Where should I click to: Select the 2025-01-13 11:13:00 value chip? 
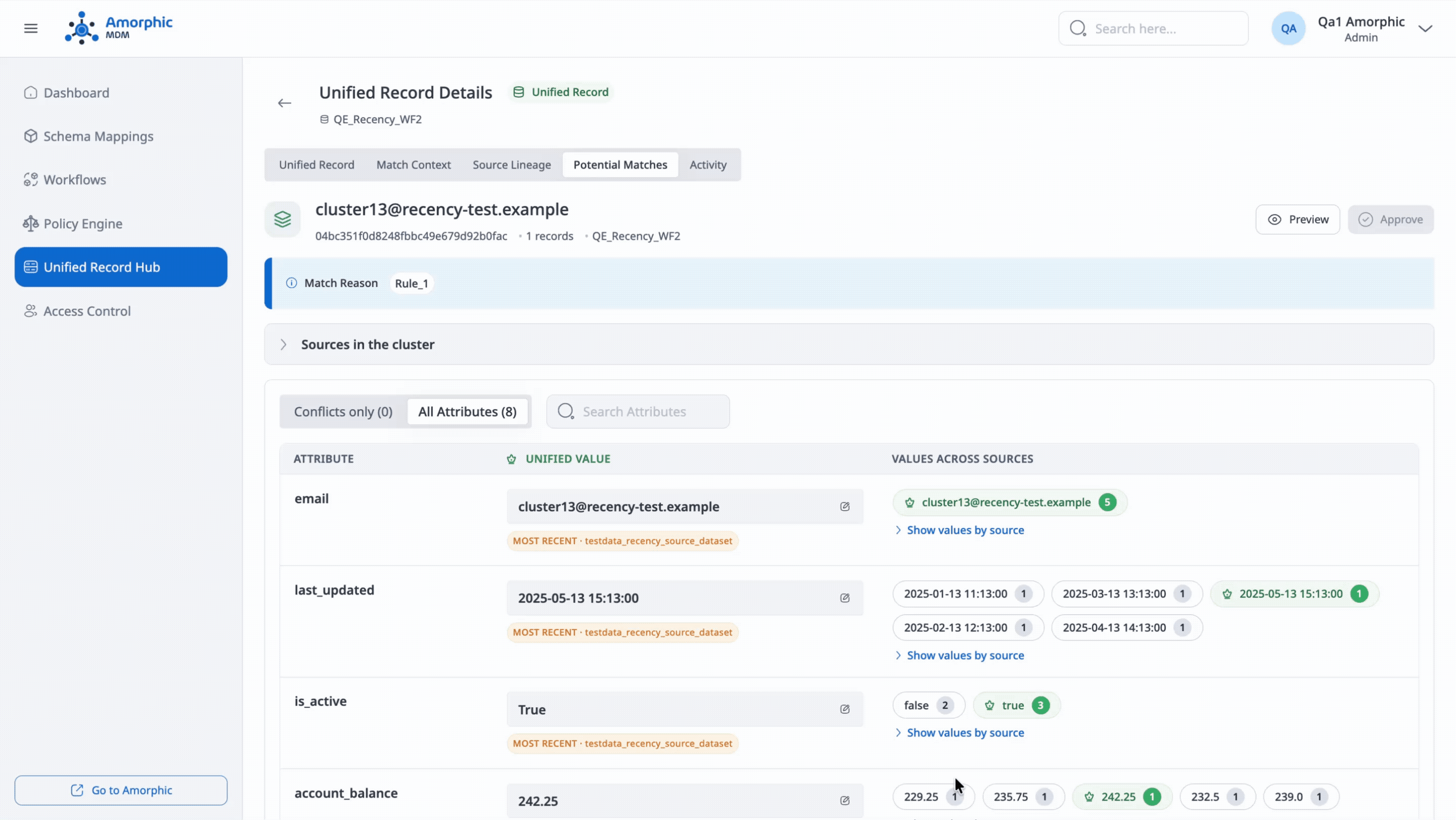click(968, 594)
